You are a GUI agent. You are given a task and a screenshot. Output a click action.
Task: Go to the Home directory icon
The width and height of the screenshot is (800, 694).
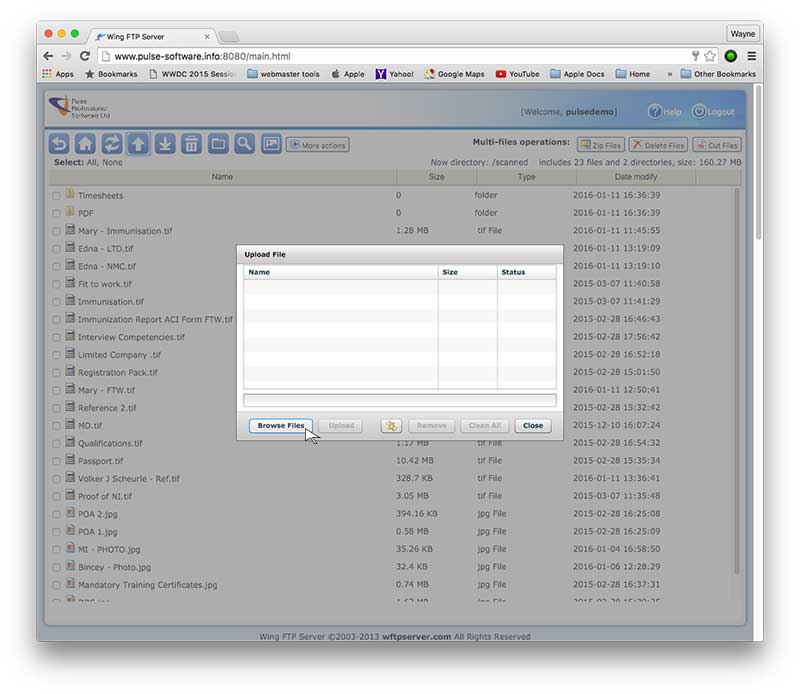coord(86,144)
